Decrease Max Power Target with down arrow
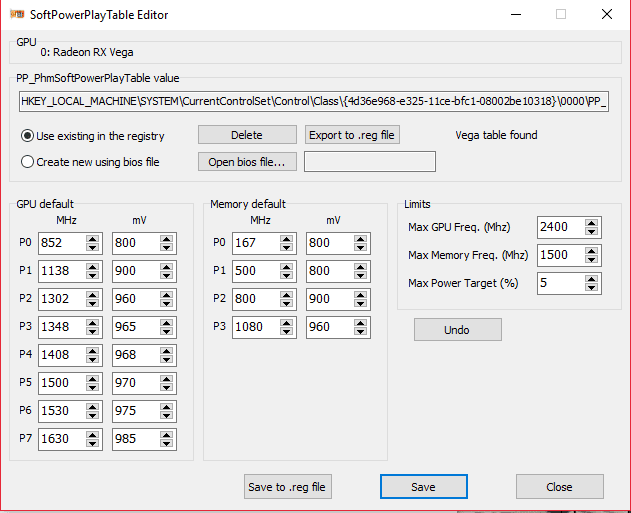 coord(591,287)
